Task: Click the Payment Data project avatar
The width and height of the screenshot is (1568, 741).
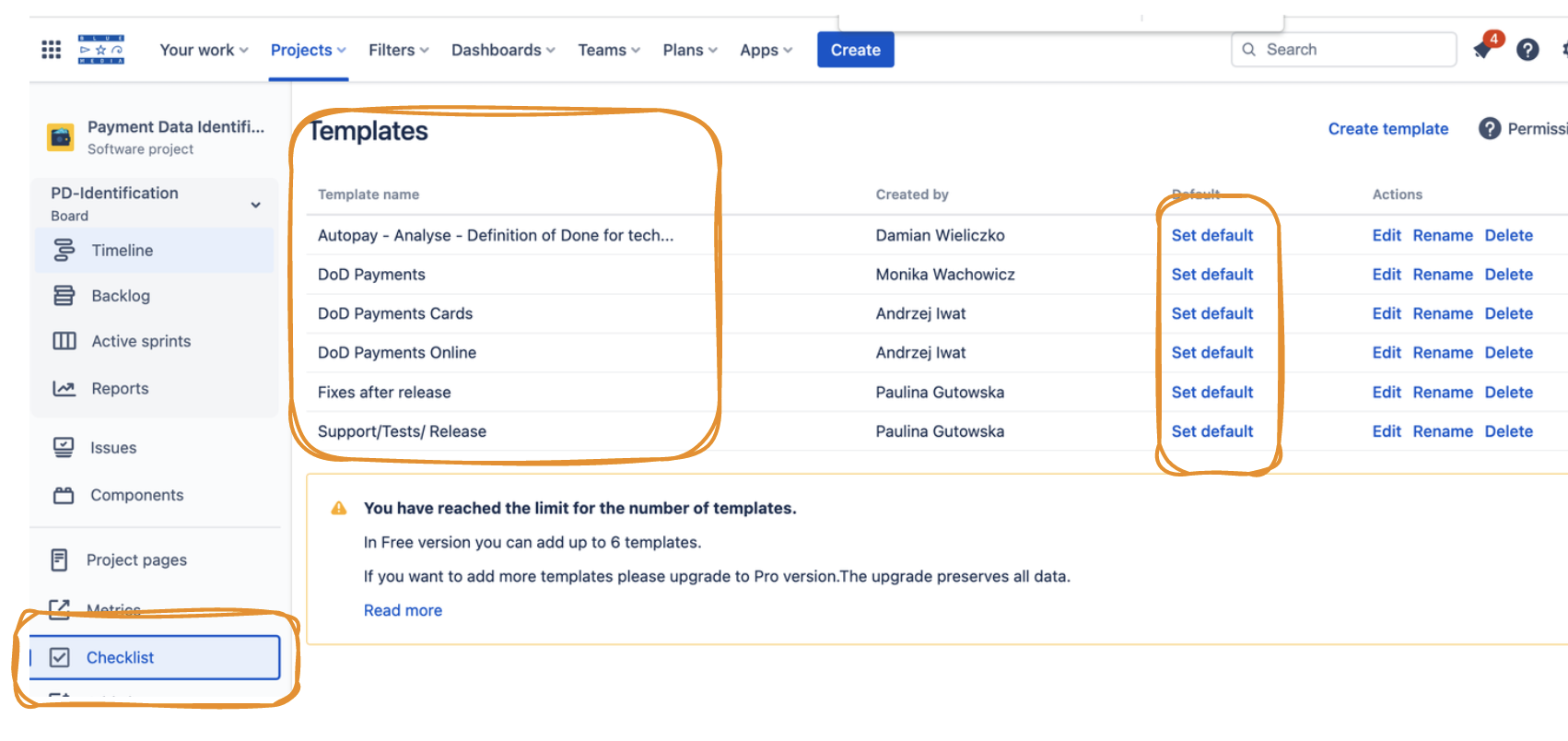Action: coord(61,137)
